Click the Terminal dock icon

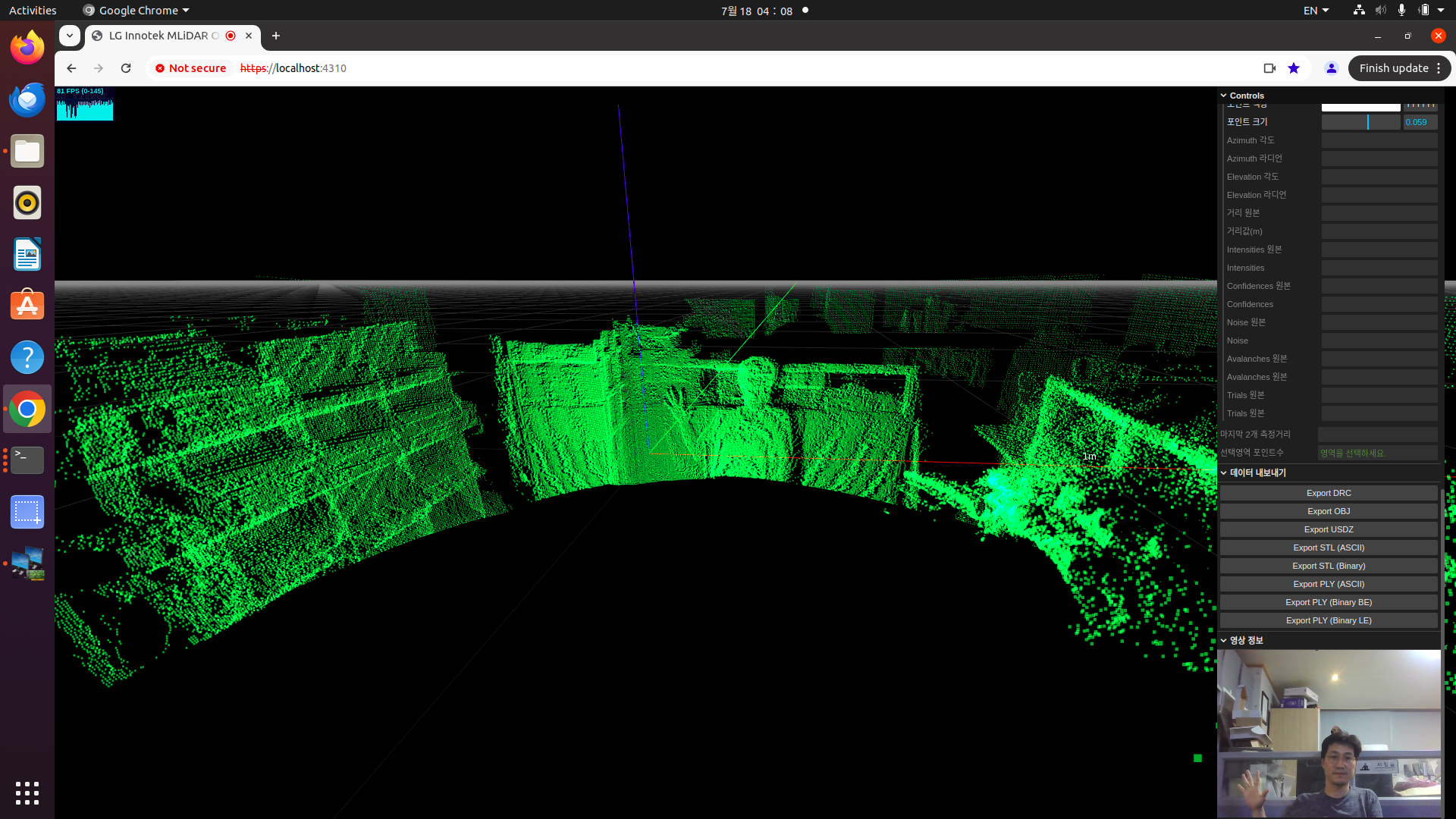[27, 460]
